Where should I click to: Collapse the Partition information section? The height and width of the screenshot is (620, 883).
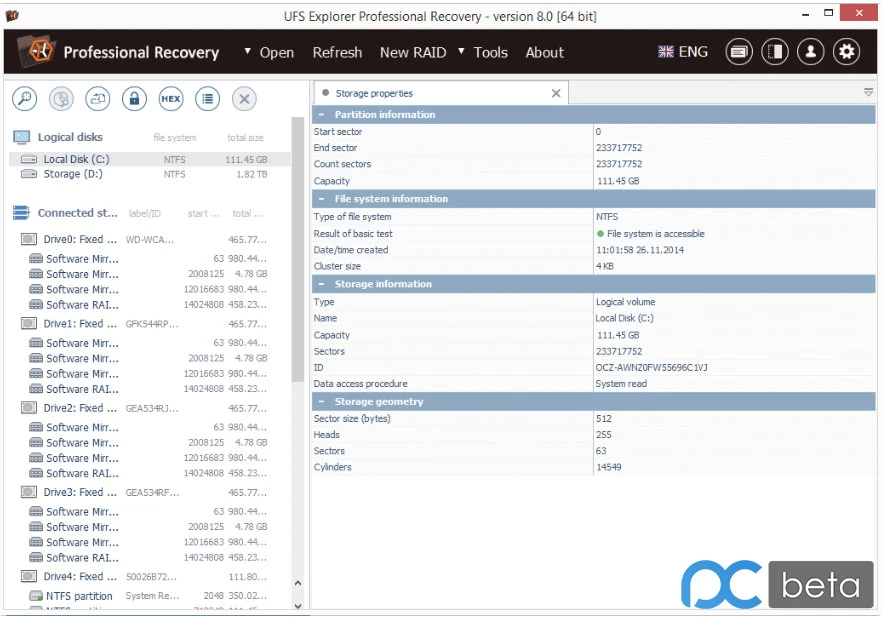(321, 114)
